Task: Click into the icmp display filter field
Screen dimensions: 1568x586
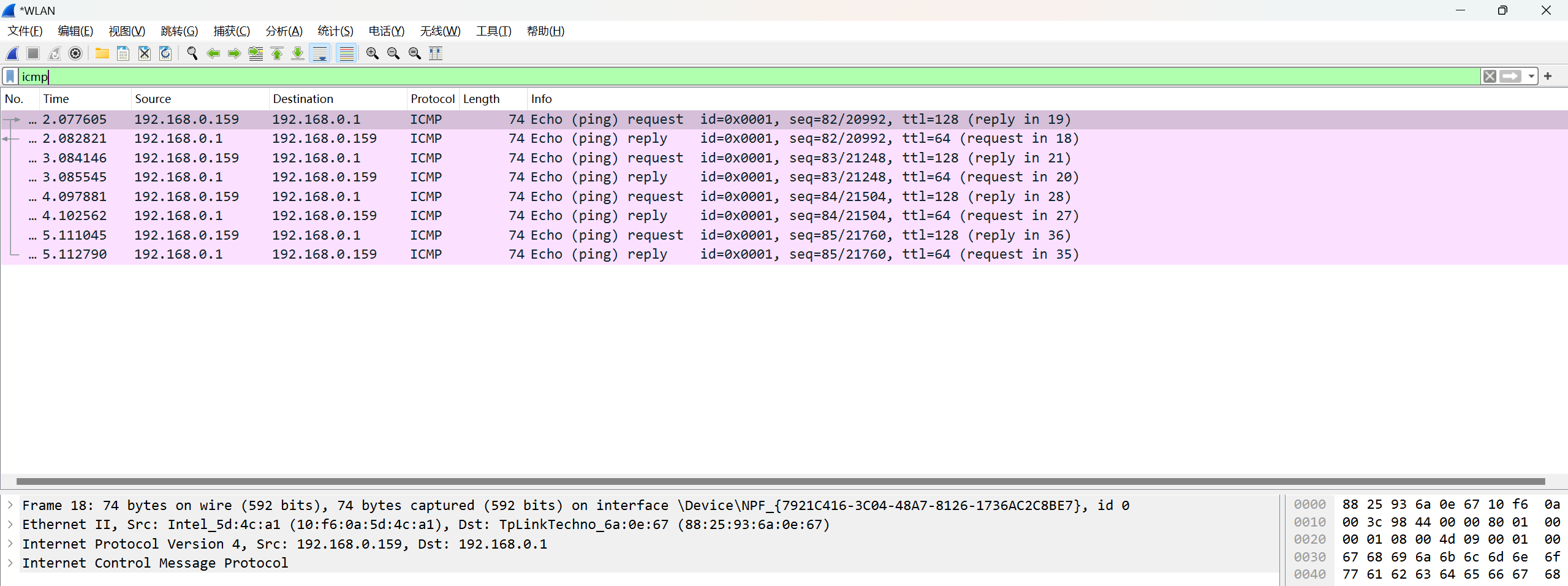Action: [749, 77]
